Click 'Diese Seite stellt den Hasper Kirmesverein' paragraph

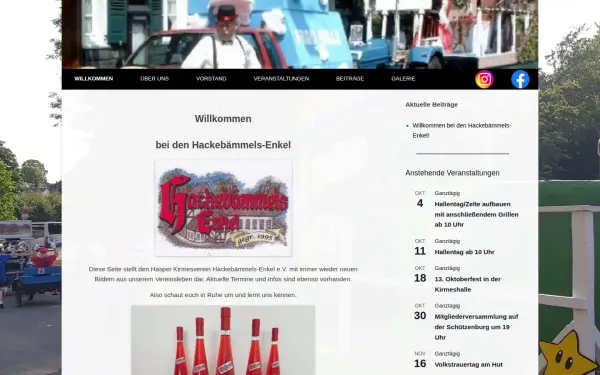223,274
